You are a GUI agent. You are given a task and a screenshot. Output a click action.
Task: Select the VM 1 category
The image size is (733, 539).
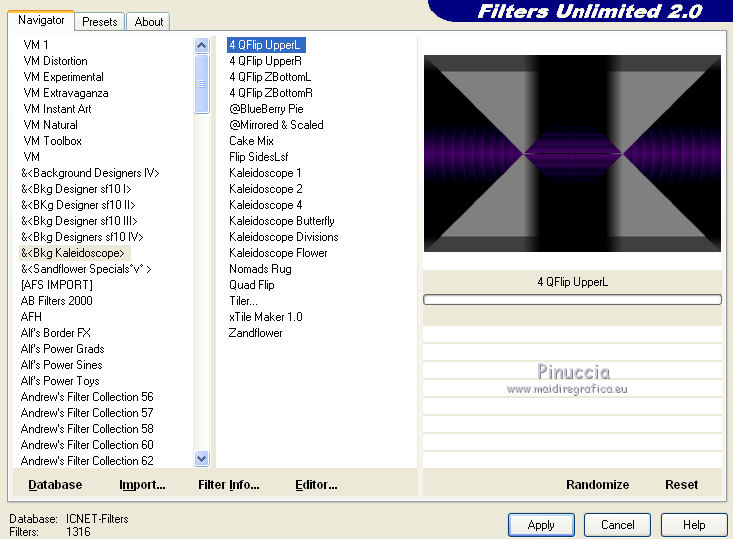[x=36, y=45]
